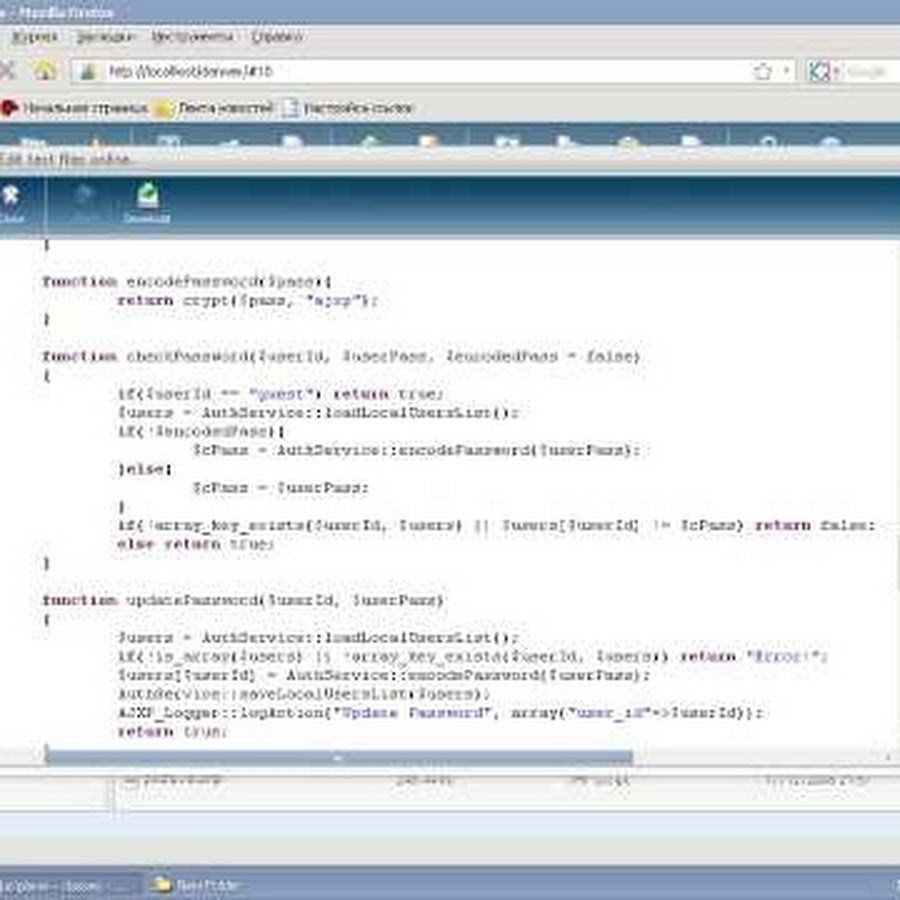Open the Закладки menu
Image resolution: width=900 pixels, height=900 pixels.
[105, 37]
